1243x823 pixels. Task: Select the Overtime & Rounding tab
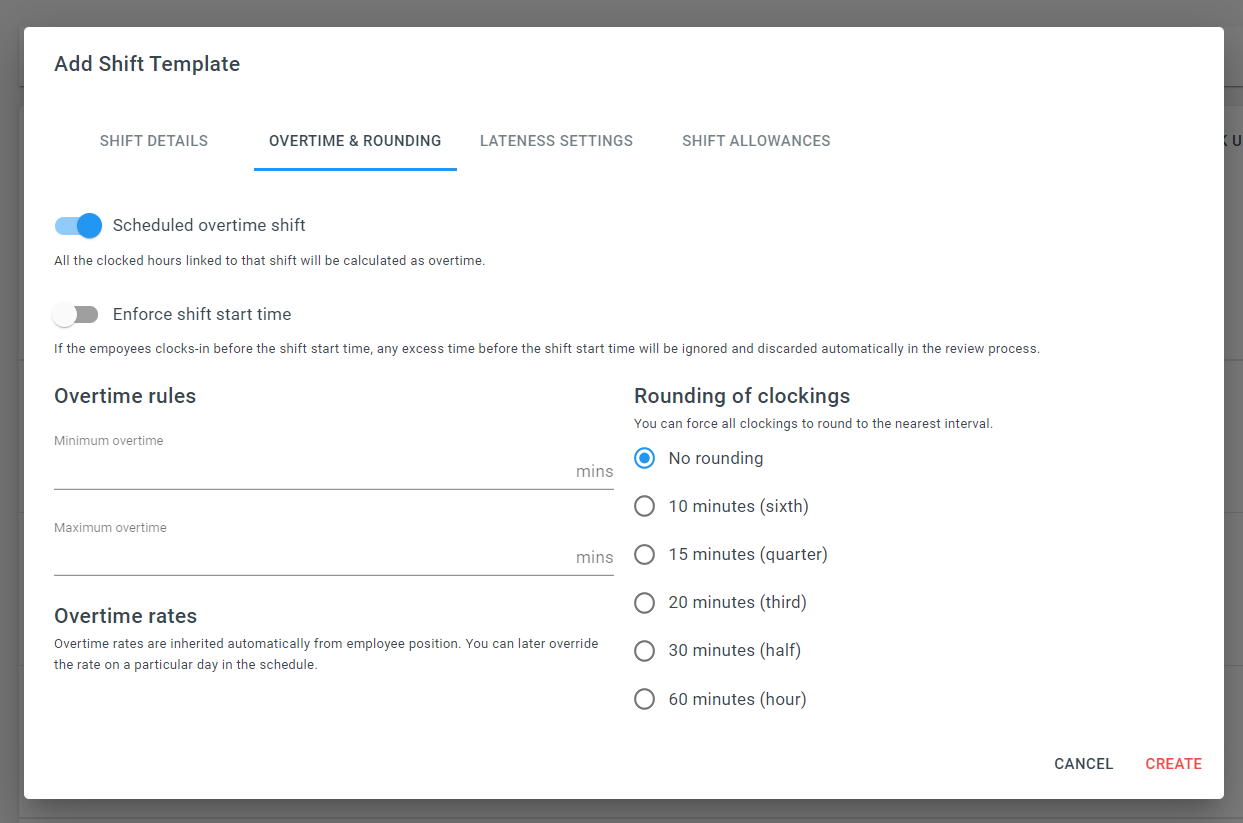(x=355, y=141)
